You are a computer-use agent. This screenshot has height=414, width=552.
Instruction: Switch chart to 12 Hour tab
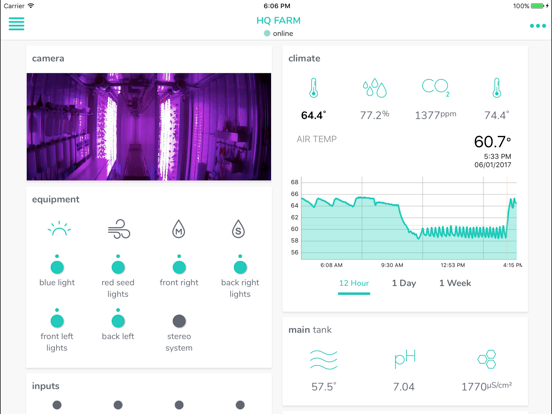point(354,283)
